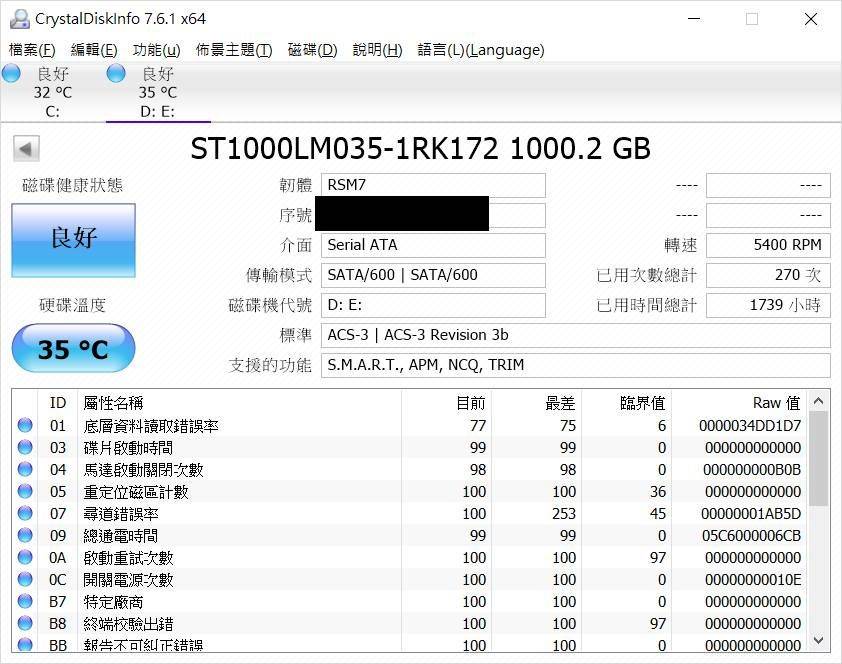Click status orb of attribute 05 row

pyautogui.click(x=25, y=491)
